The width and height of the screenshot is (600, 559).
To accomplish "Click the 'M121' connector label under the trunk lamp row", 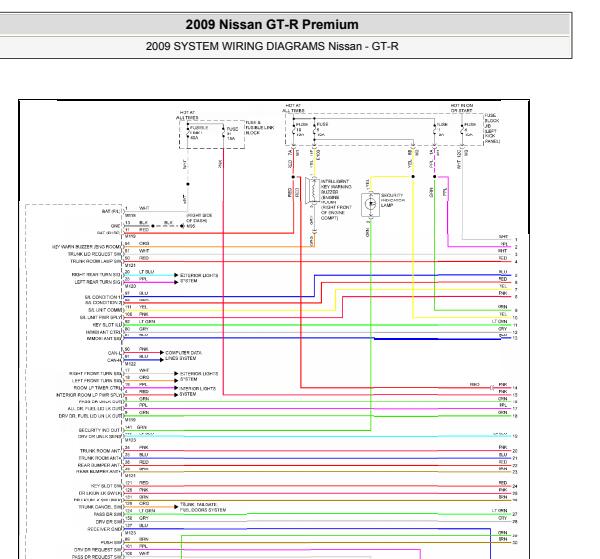I will click(x=130, y=265).
